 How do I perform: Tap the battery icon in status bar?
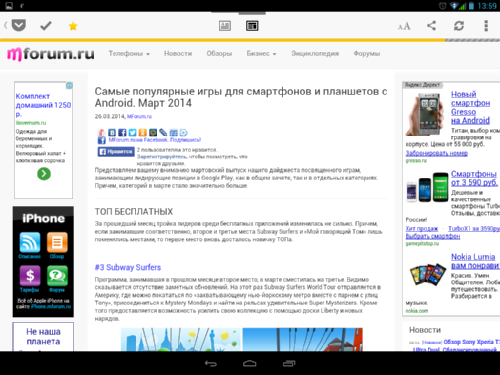click(471, 6)
